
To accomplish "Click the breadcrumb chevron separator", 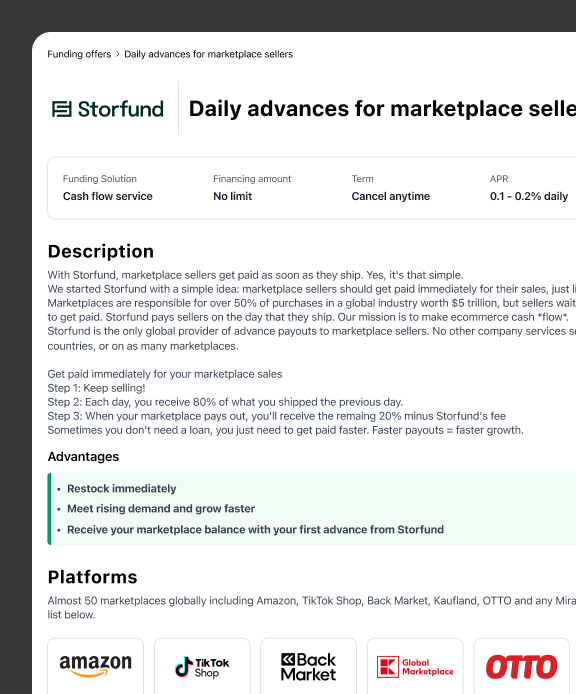I will (118, 54).
